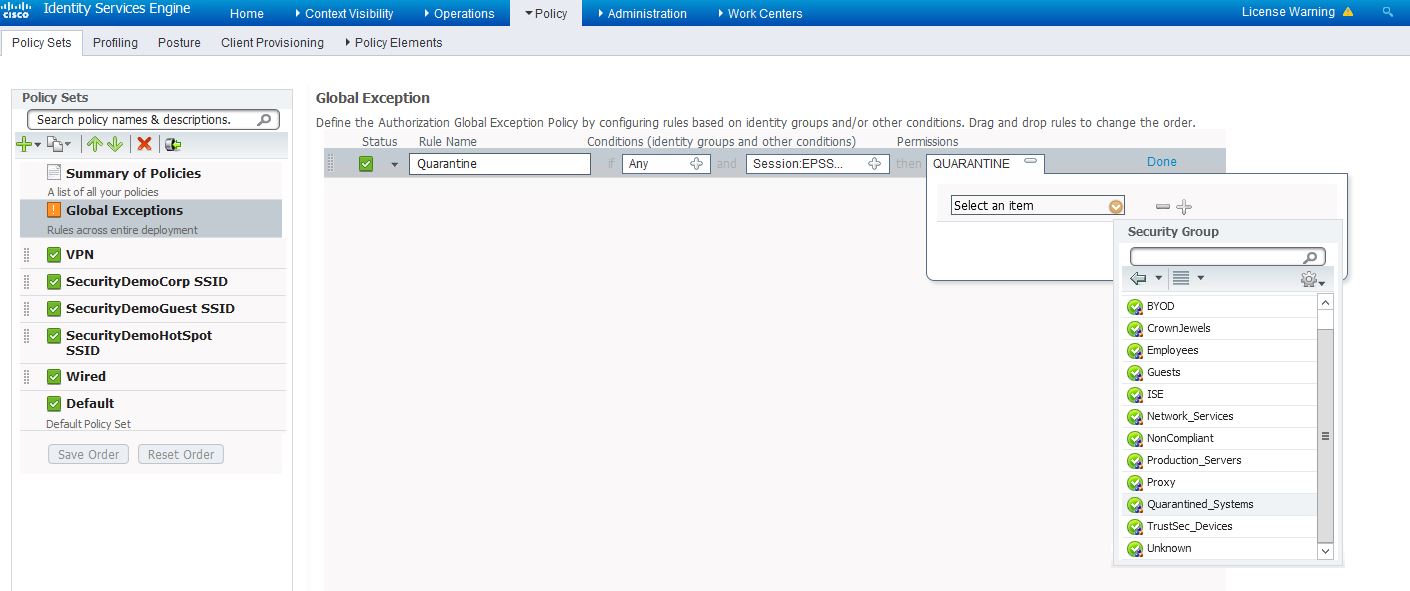The width and height of the screenshot is (1410, 591).
Task: Click gear settings icon in Security Group popup
Action: point(1308,279)
